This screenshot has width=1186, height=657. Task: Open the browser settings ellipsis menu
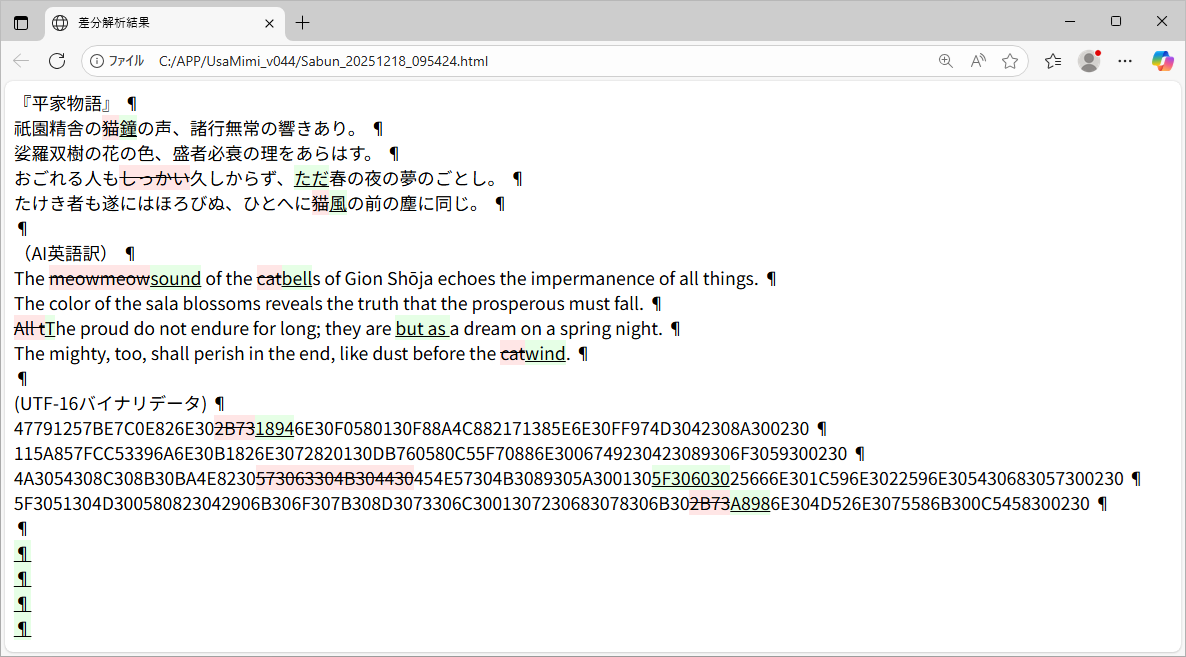pos(1125,61)
